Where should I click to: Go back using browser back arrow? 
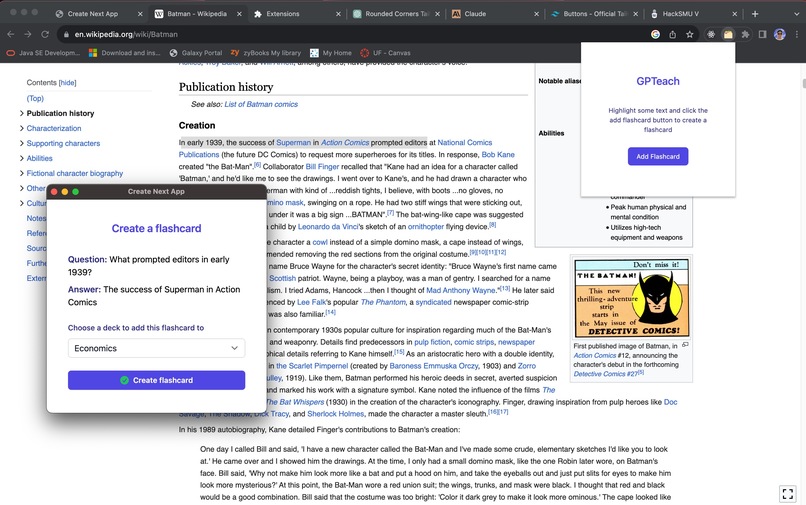[x=11, y=34]
